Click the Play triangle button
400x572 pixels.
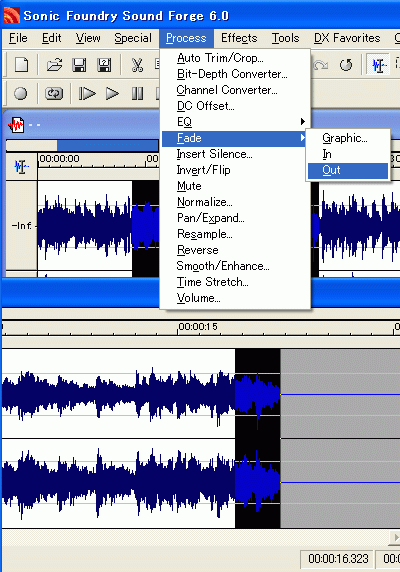click(112, 93)
